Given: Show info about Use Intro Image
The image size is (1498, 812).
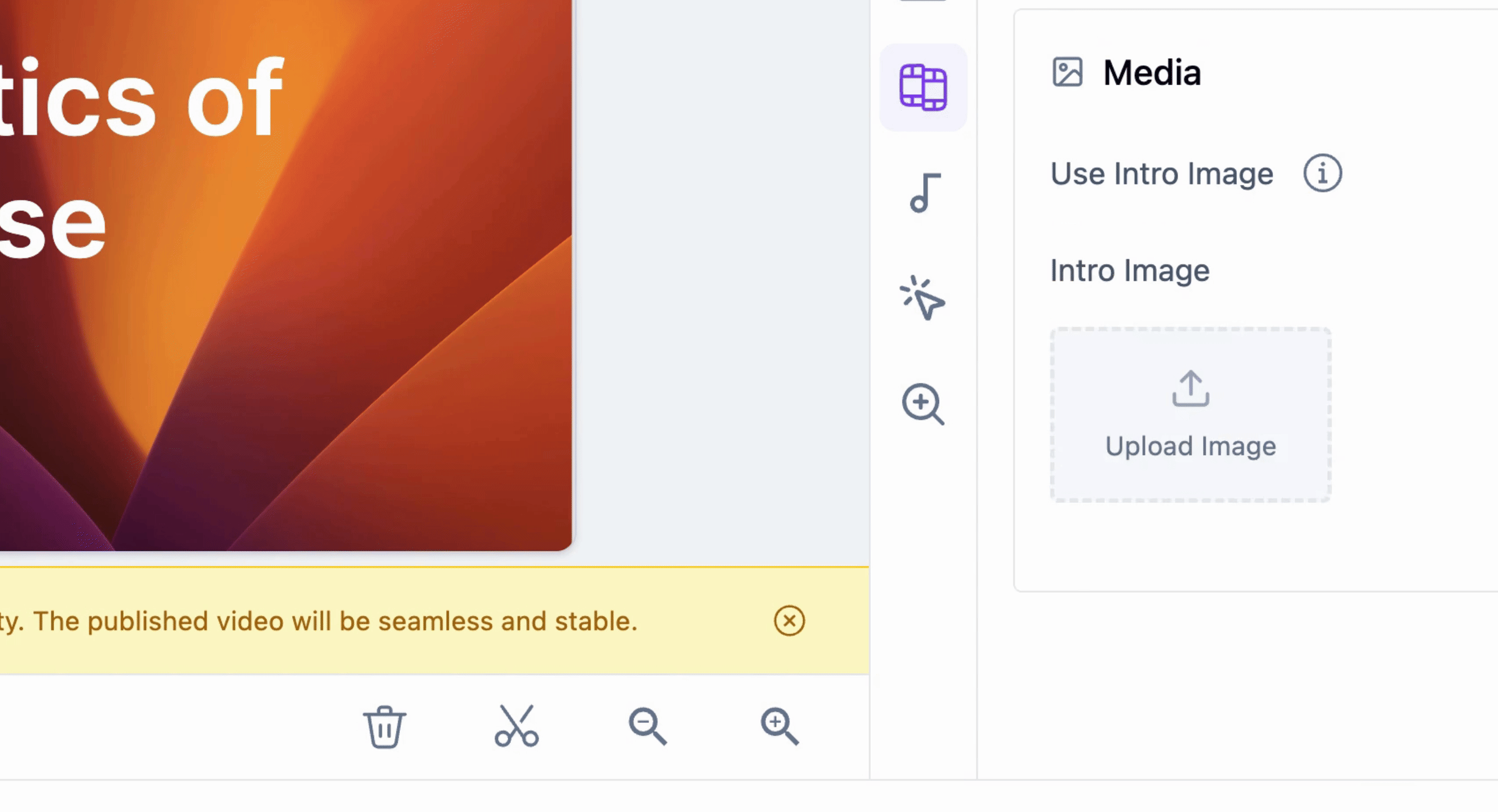Looking at the screenshot, I should tap(1322, 173).
